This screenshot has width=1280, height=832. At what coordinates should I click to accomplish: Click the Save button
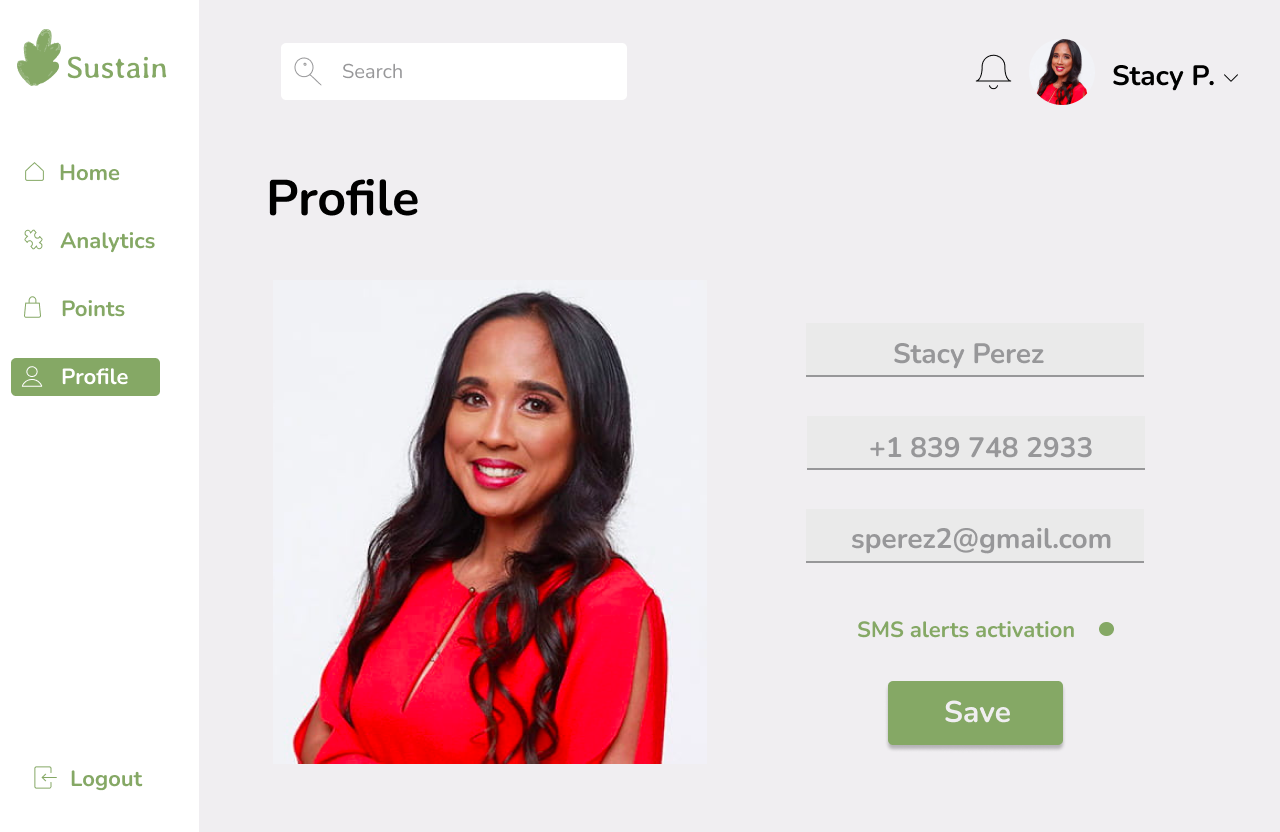tap(975, 712)
